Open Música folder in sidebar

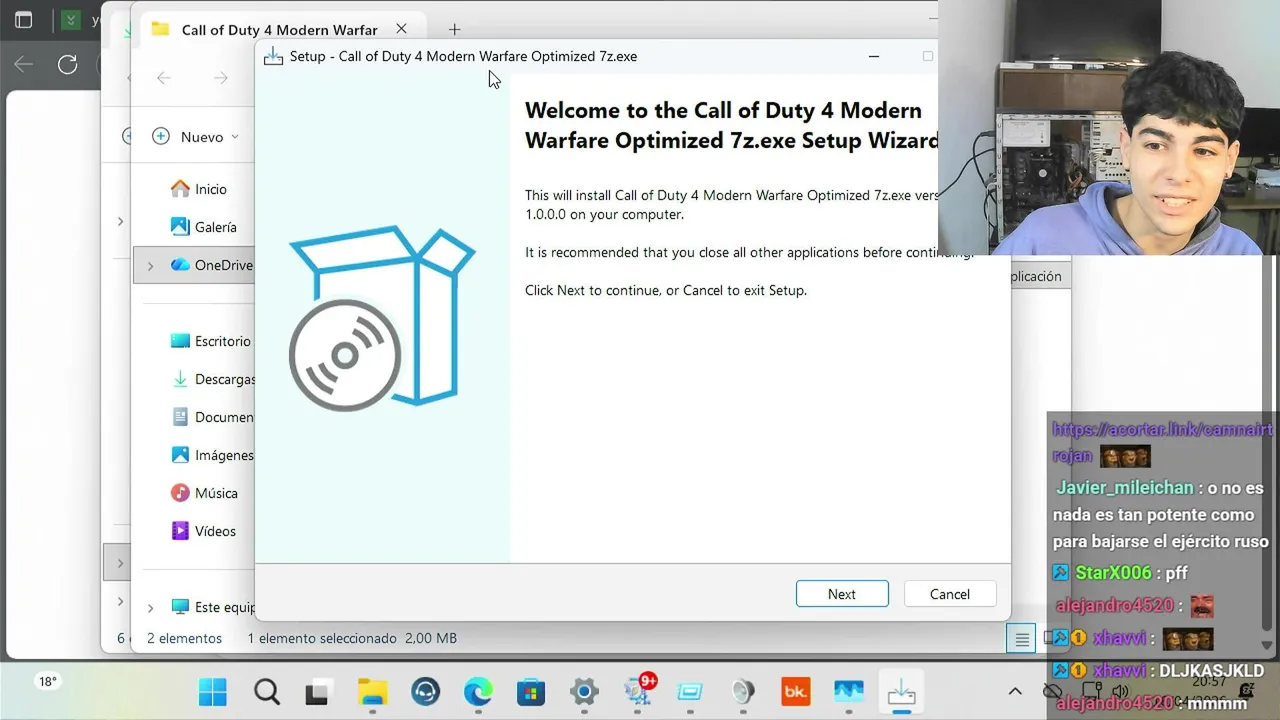[216, 493]
